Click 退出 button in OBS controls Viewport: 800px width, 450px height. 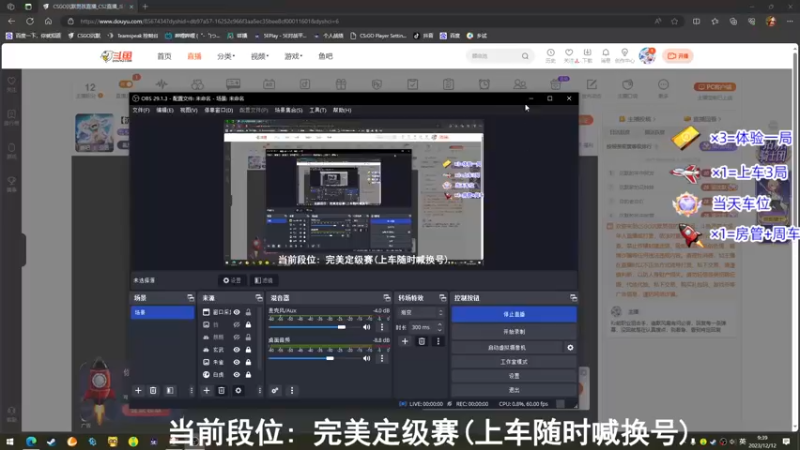pos(514,390)
